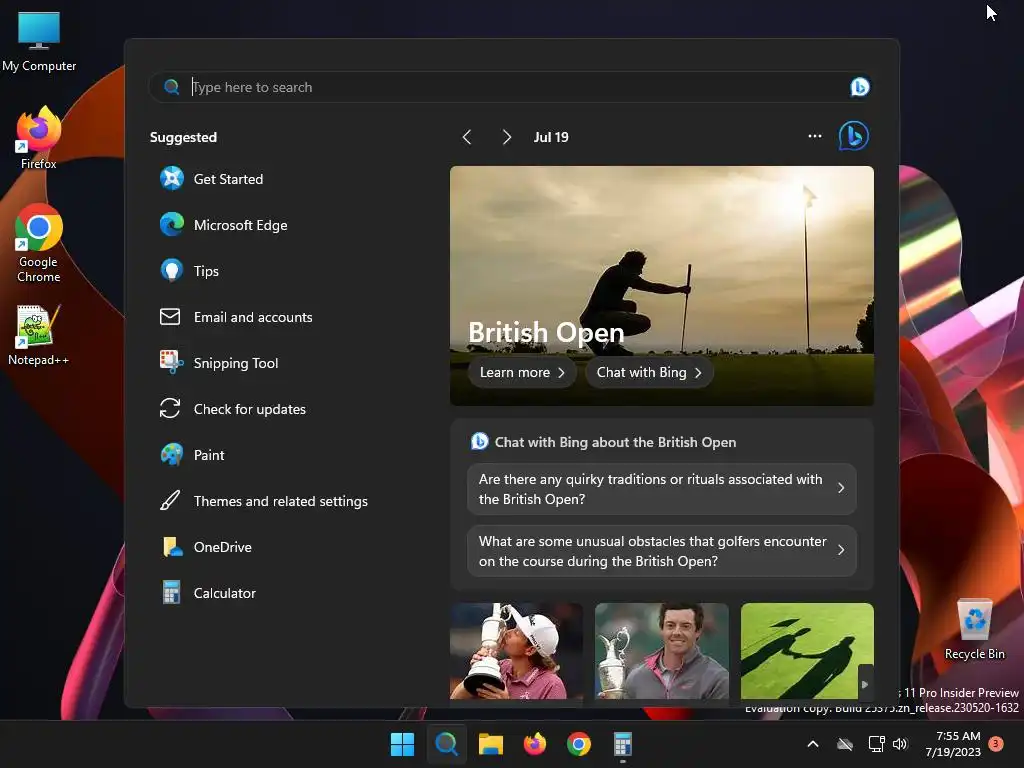The height and width of the screenshot is (768, 1024).
Task: Open Bing chat icon beside the options menu
Action: coord(854,136)
